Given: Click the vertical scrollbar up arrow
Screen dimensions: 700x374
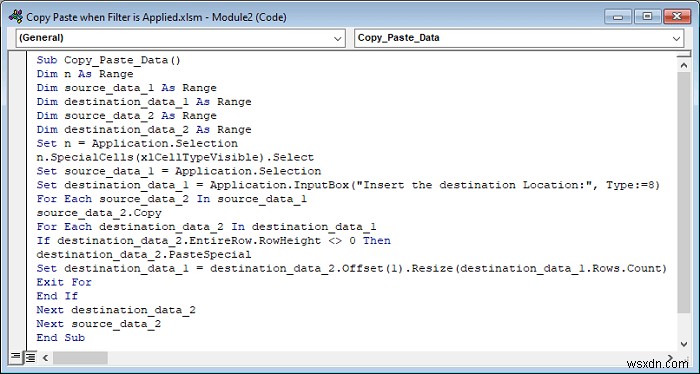Looking at the screenshot, I should pos(683,65).
